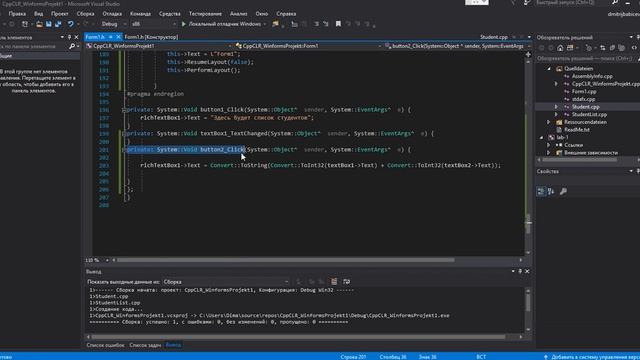Switch to Form1.h [Конструктор] tab

tap(151, 37)
